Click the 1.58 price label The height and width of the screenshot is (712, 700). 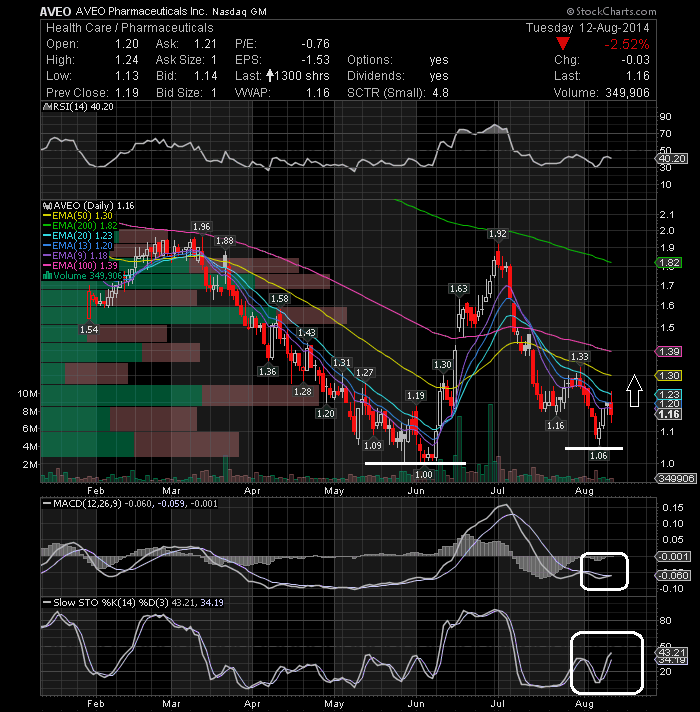(280, 298)
